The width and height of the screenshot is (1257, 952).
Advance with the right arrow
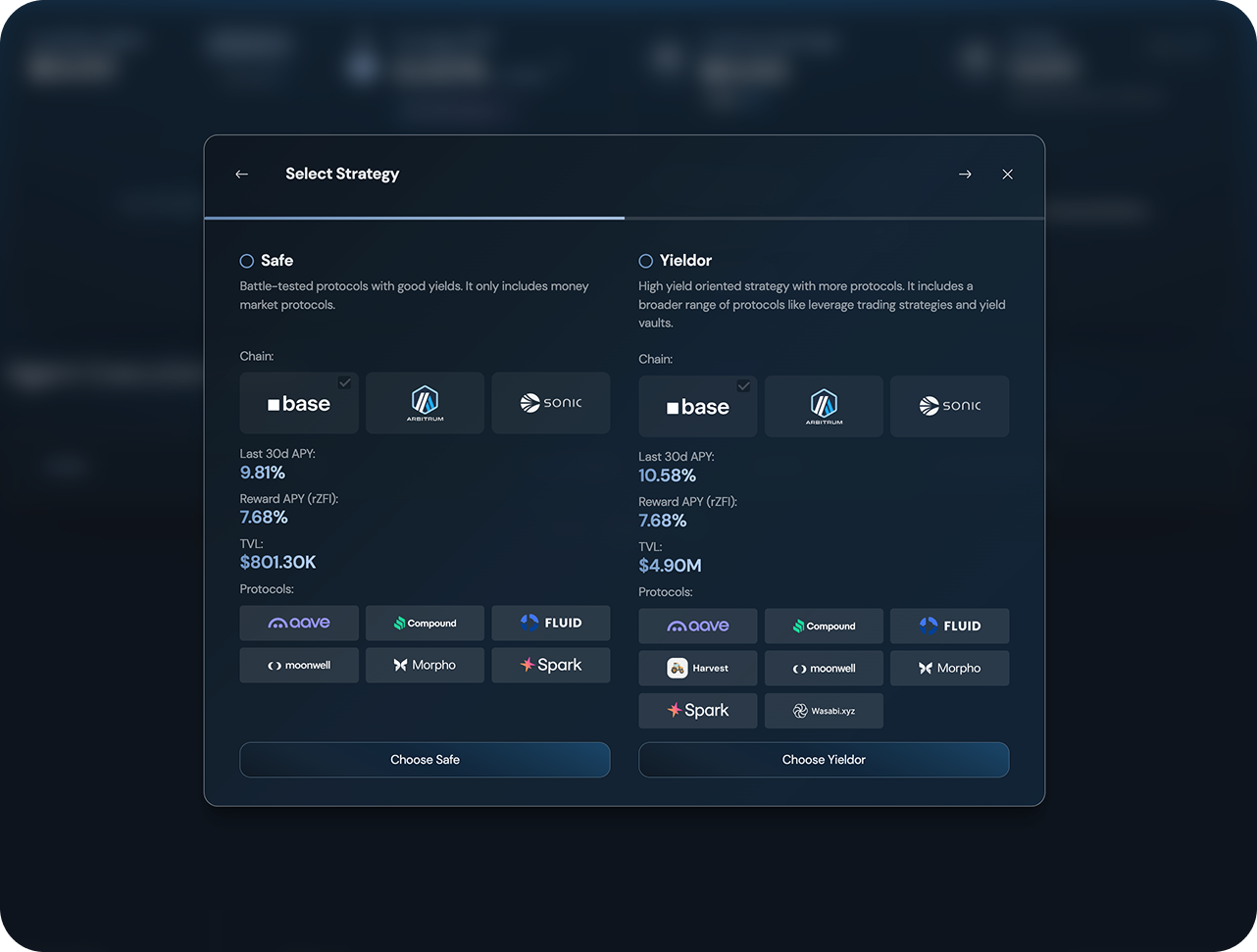pyautogui.click(x=965, y=175)
